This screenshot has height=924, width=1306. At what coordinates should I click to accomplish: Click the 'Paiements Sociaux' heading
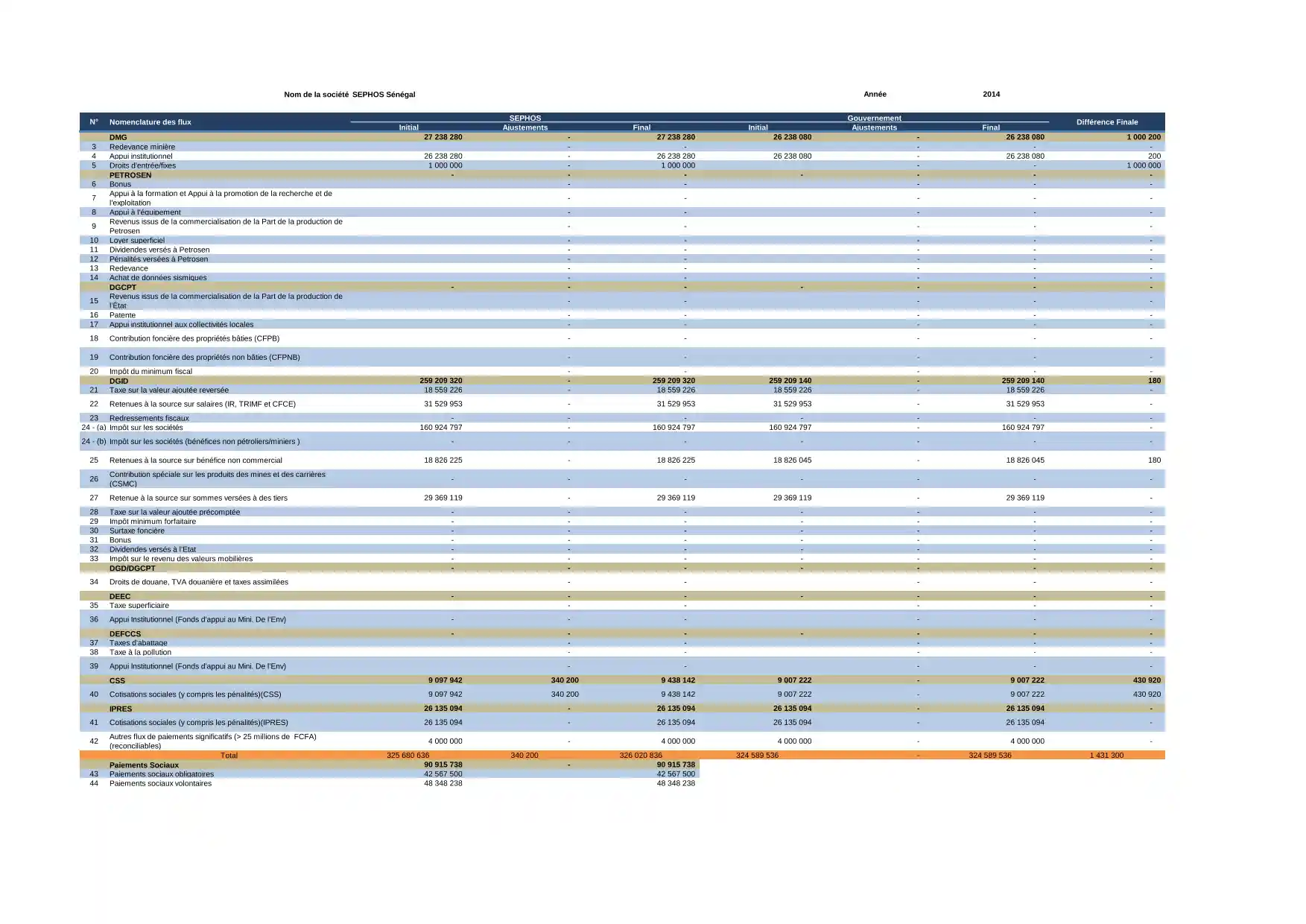[144, 765]
